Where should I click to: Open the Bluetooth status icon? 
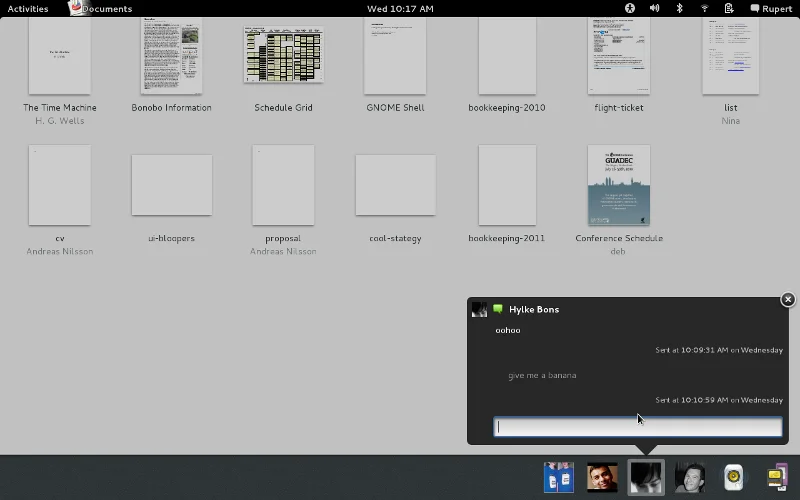coord(680,8)
